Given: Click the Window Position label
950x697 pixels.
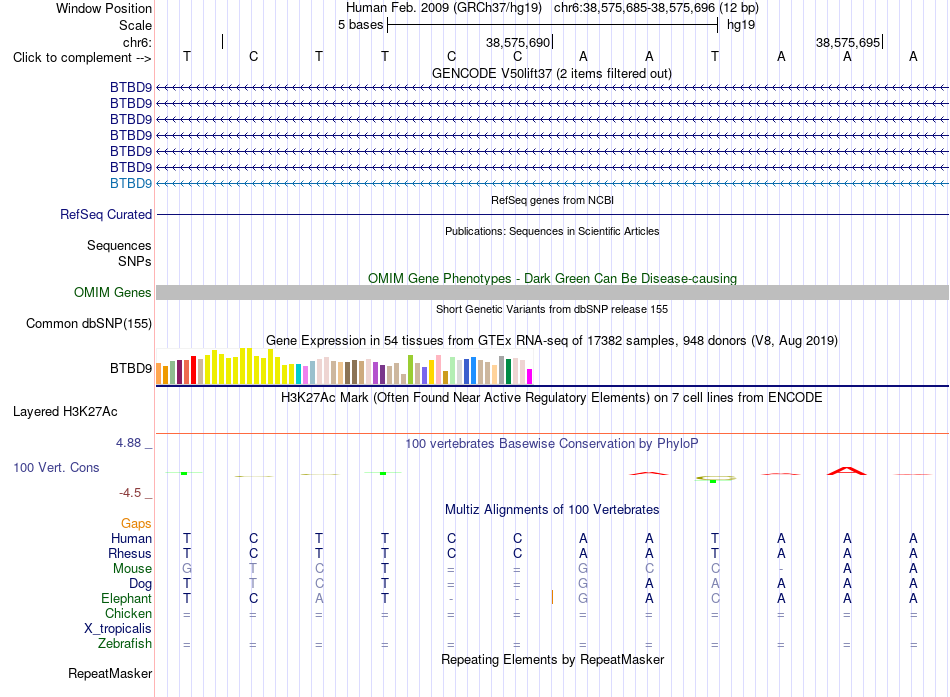Looking at the screenshot, I should 104,8.
